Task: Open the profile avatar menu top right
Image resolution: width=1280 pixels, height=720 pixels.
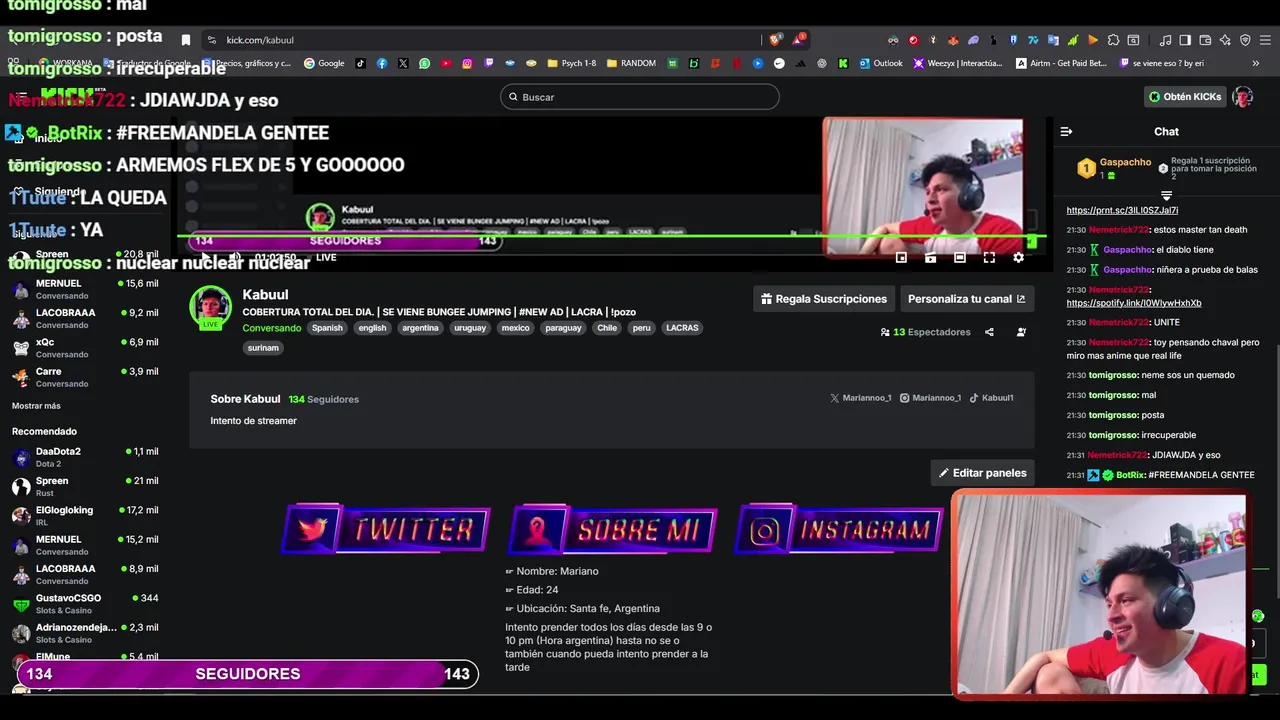Action: coord(1242,97)
